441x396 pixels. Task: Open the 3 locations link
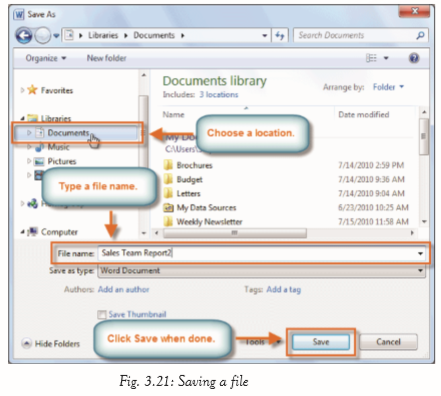219,95
